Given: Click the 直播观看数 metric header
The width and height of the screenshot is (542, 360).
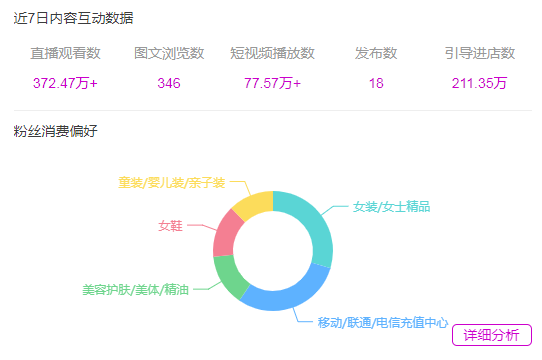Looking at the screenshot, I should [x=65, y=53].
